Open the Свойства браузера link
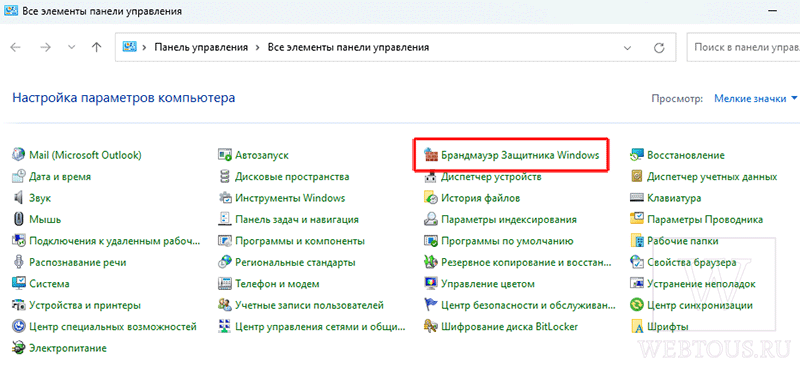 691,262
